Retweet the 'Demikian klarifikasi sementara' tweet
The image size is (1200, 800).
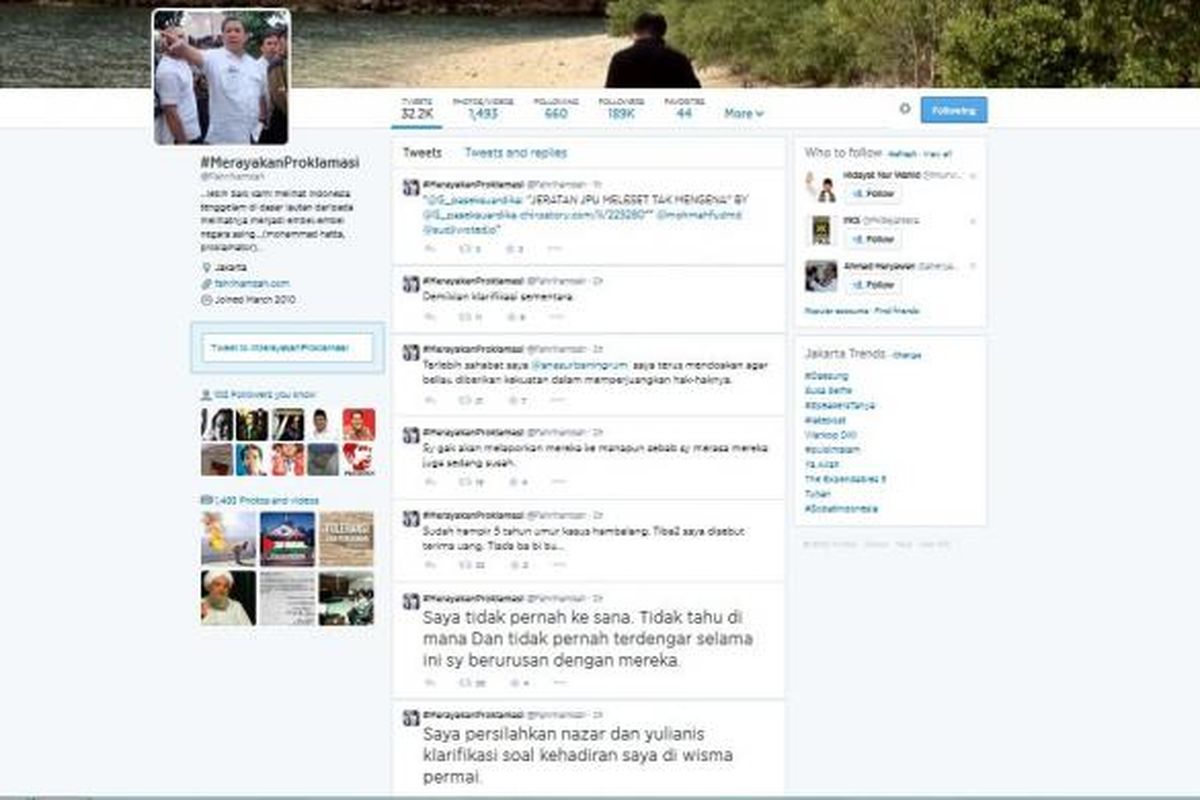point(465,317)
